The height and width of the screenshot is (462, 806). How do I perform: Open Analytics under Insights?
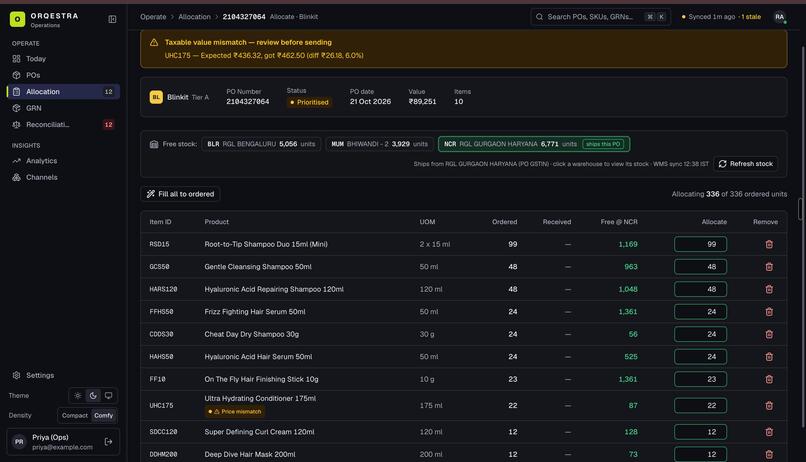[x=63, y=161]
